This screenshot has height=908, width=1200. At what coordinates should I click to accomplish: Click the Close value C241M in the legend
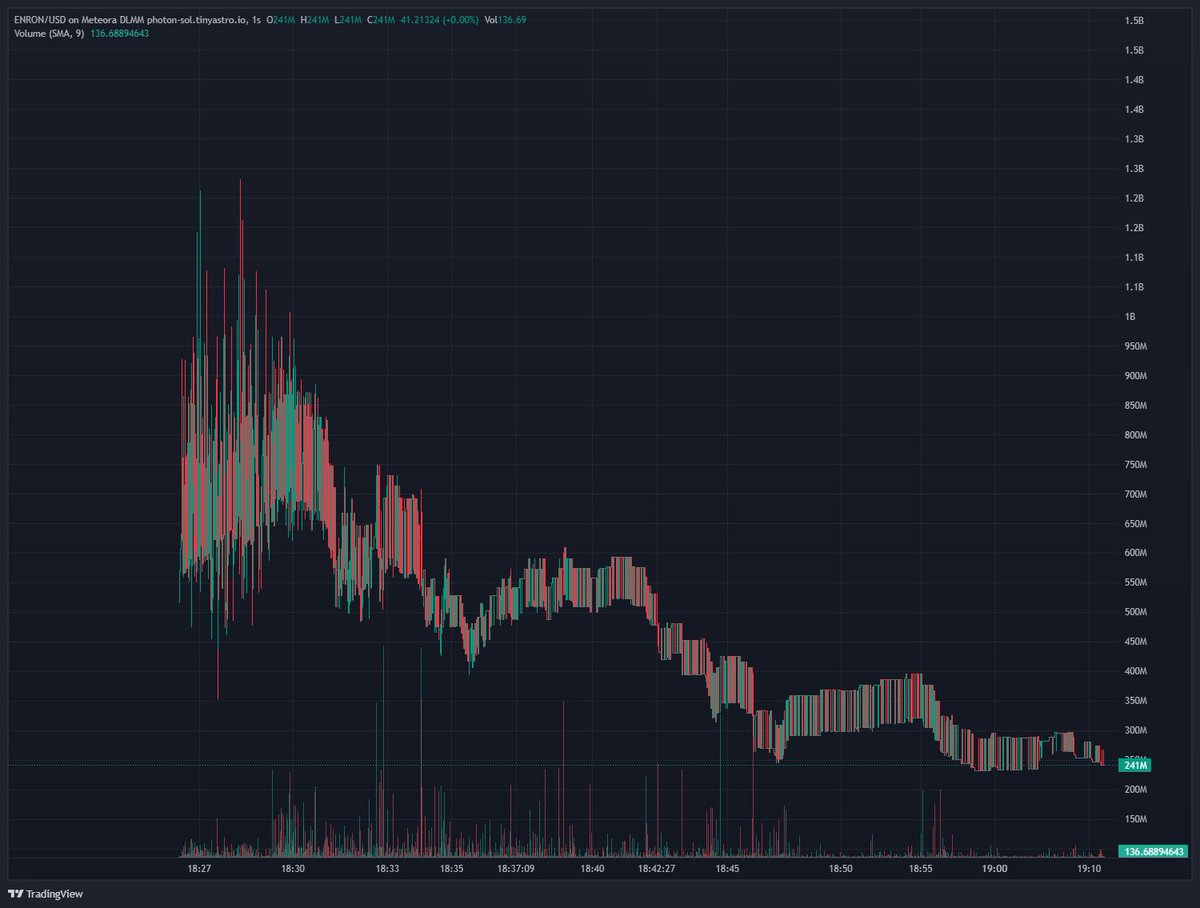381,21
